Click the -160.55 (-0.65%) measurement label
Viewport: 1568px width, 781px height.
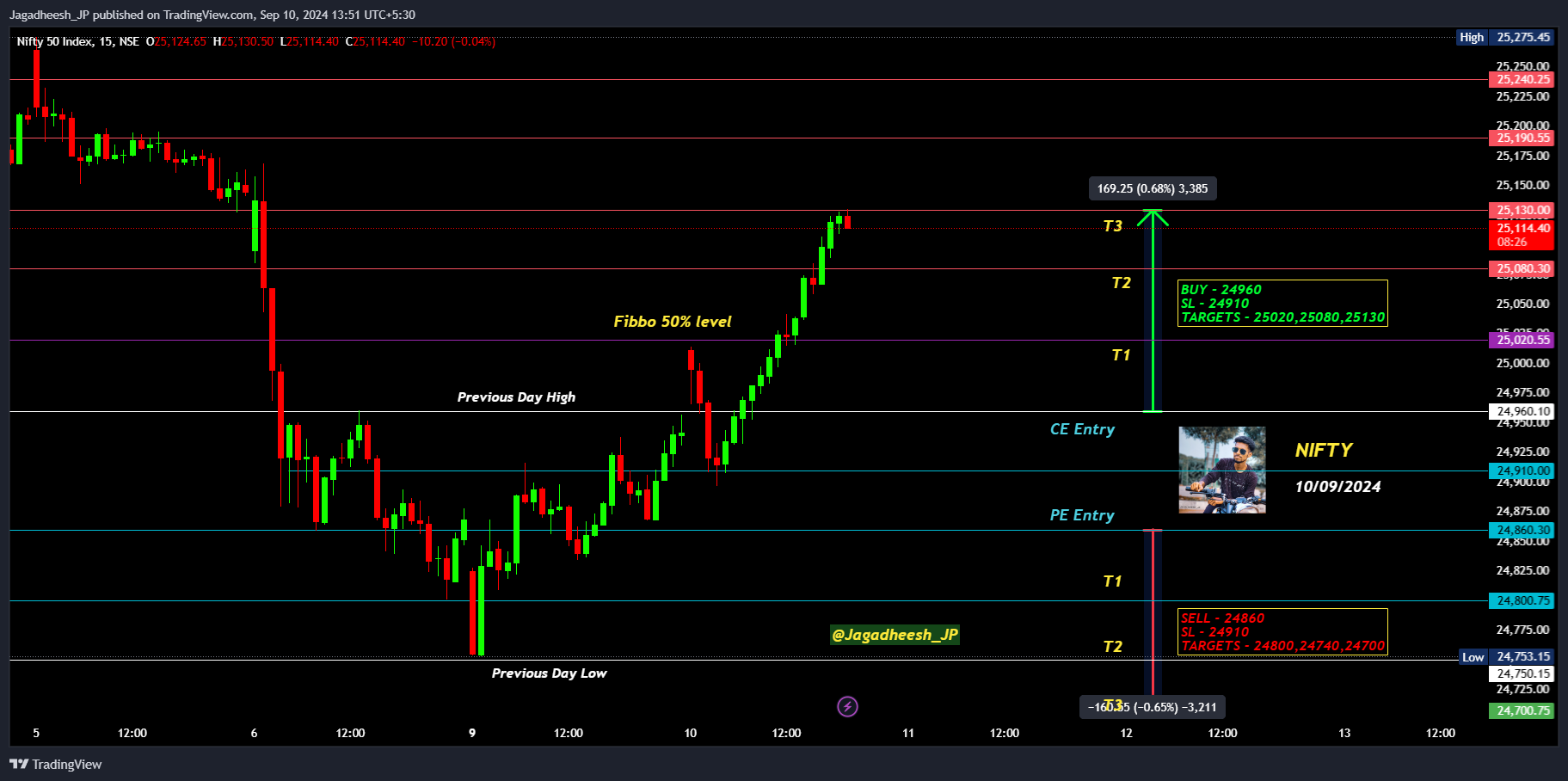coord(1153,707)
